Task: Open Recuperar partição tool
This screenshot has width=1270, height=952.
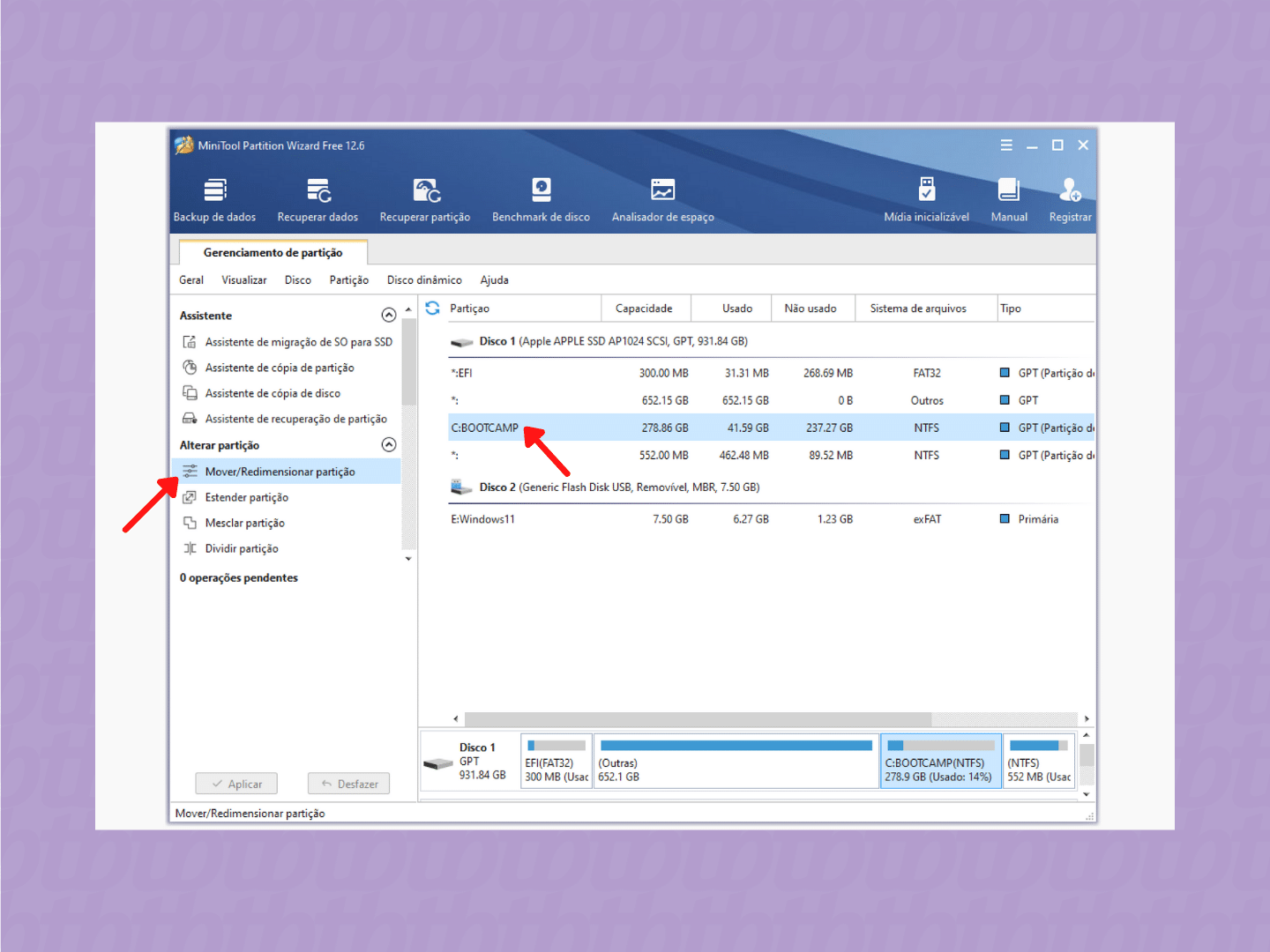Action: tap(425, 201)
